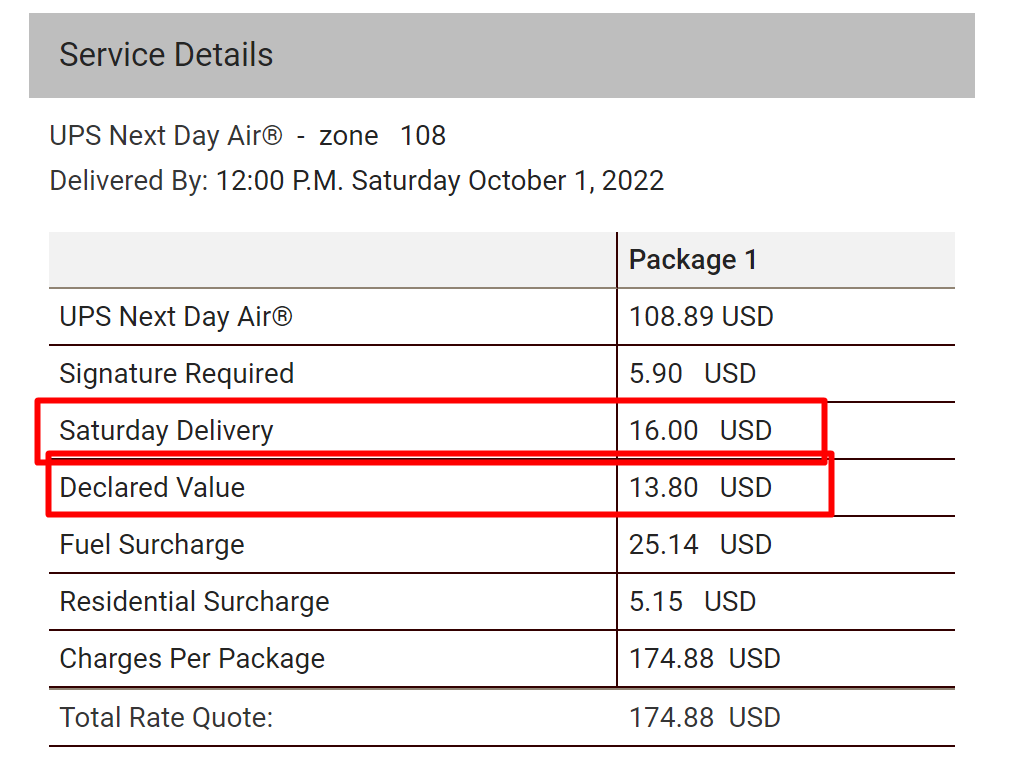1017x766 pixels.
Task: Select the Signature Required row label
Action: (x=176, y=374)
